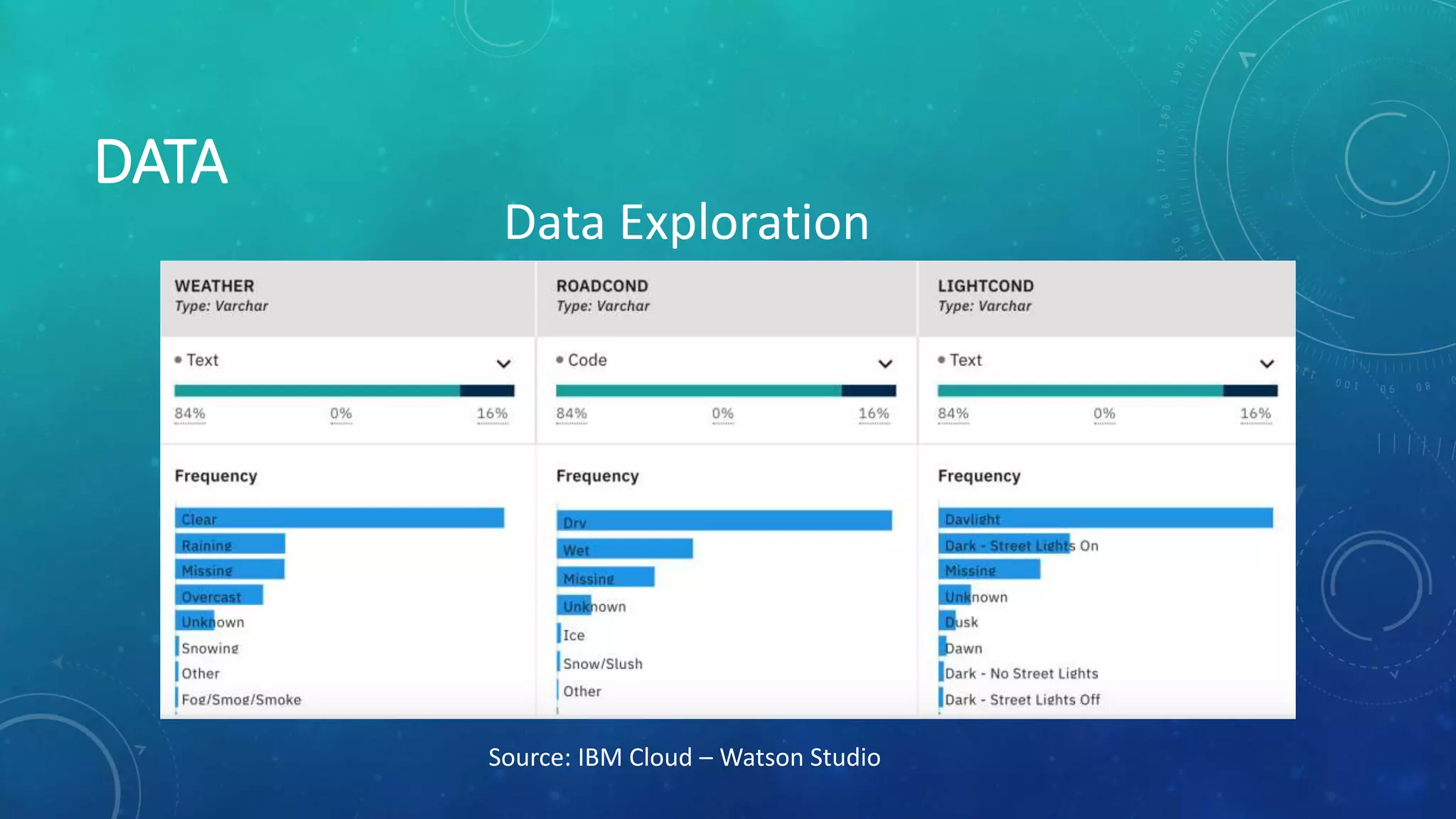The image size is (1456, 819).
Task: Select the Overcast frequency bar
Action: [219, 596]
